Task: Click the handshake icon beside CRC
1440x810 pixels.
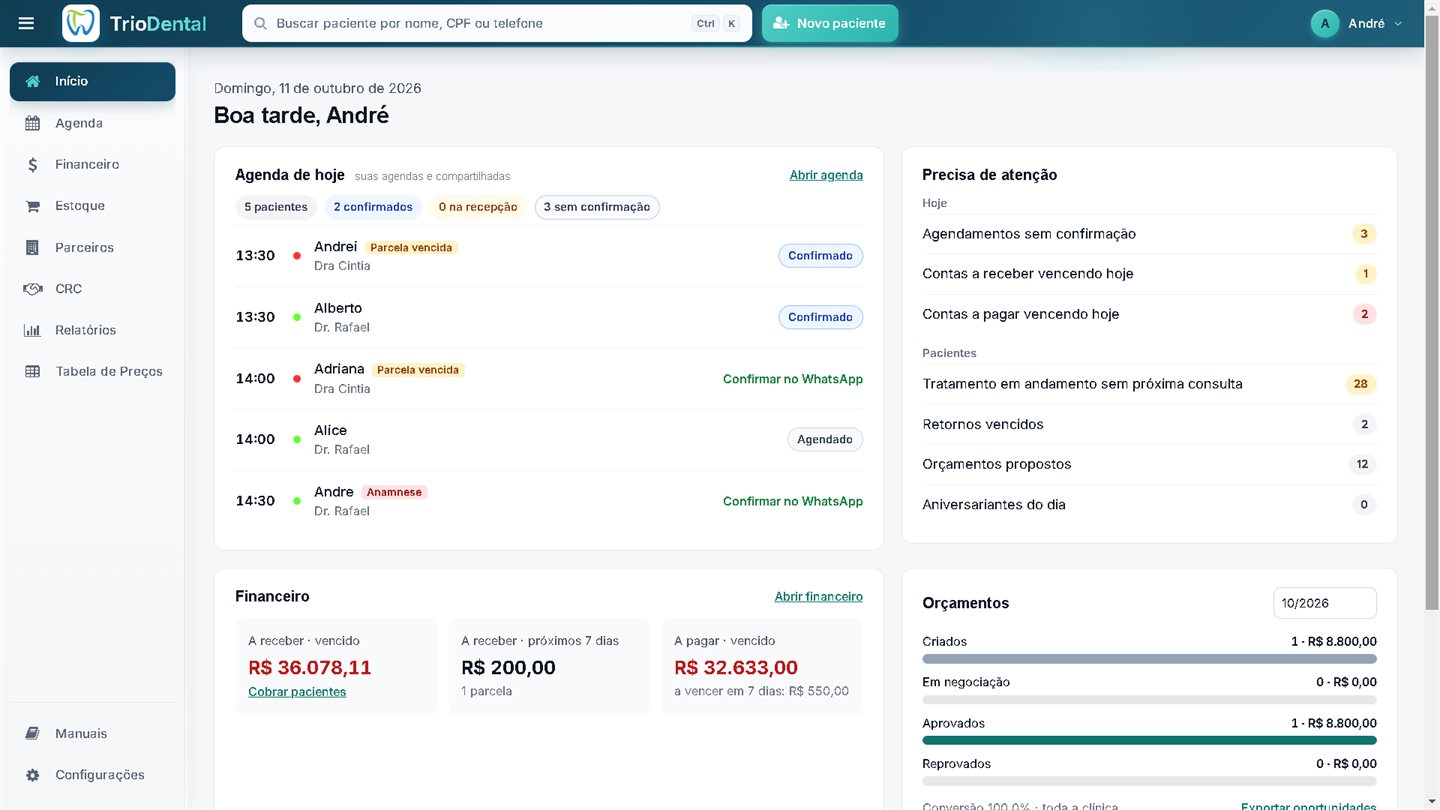Action: click(x=33, y=289)
